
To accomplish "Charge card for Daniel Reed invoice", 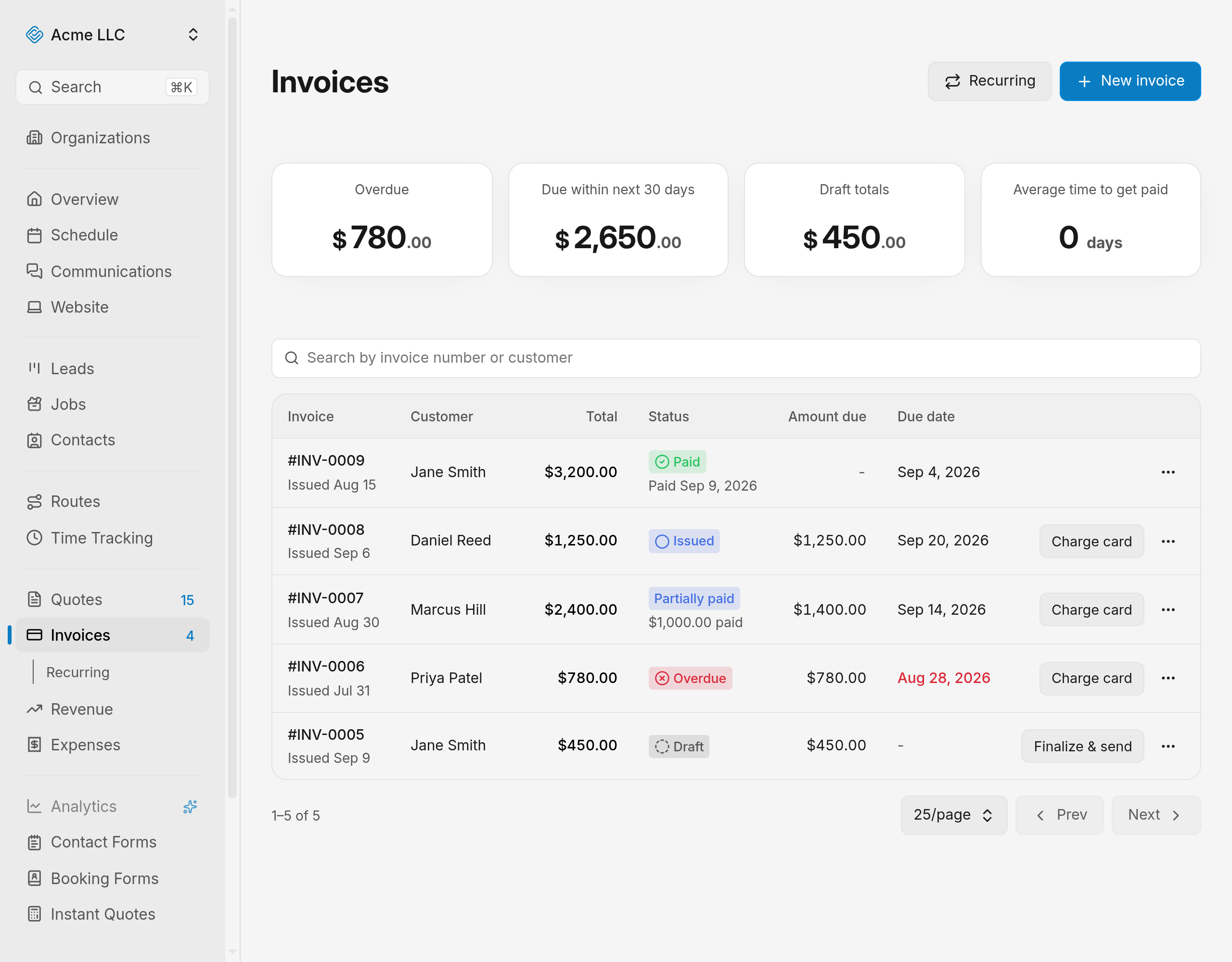I will coord(1091,541).
